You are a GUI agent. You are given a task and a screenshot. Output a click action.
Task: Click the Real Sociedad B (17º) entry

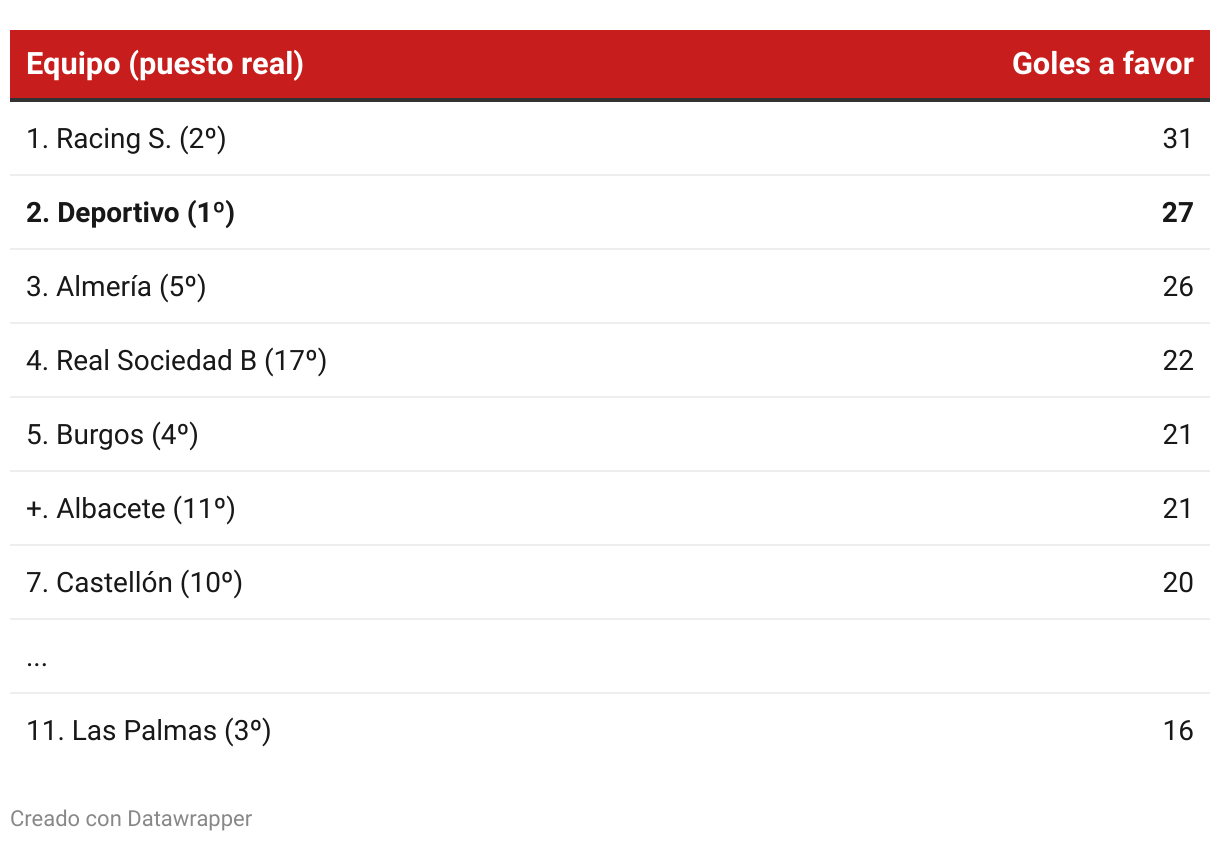tap(177, 361)
